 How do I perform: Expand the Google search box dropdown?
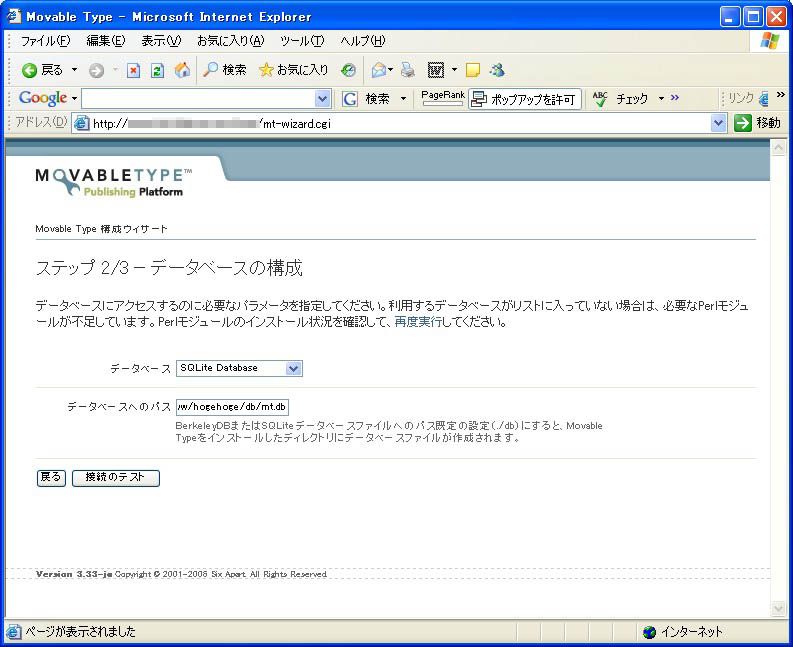coord(322,99)
